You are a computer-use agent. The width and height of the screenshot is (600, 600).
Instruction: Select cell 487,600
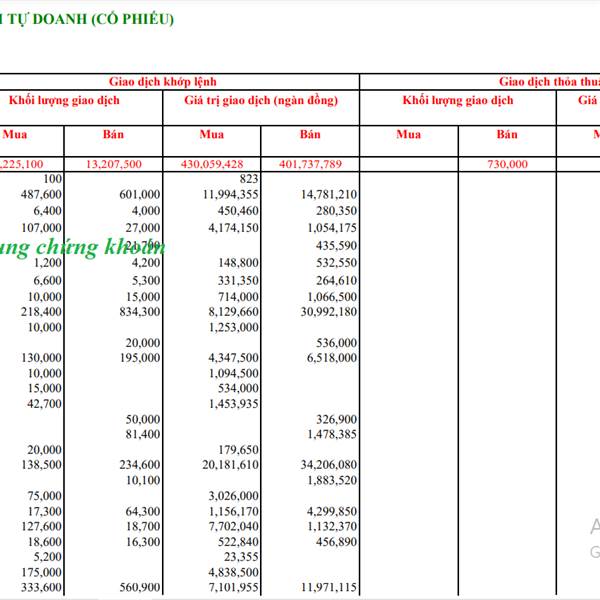click(x=41, y=194)
